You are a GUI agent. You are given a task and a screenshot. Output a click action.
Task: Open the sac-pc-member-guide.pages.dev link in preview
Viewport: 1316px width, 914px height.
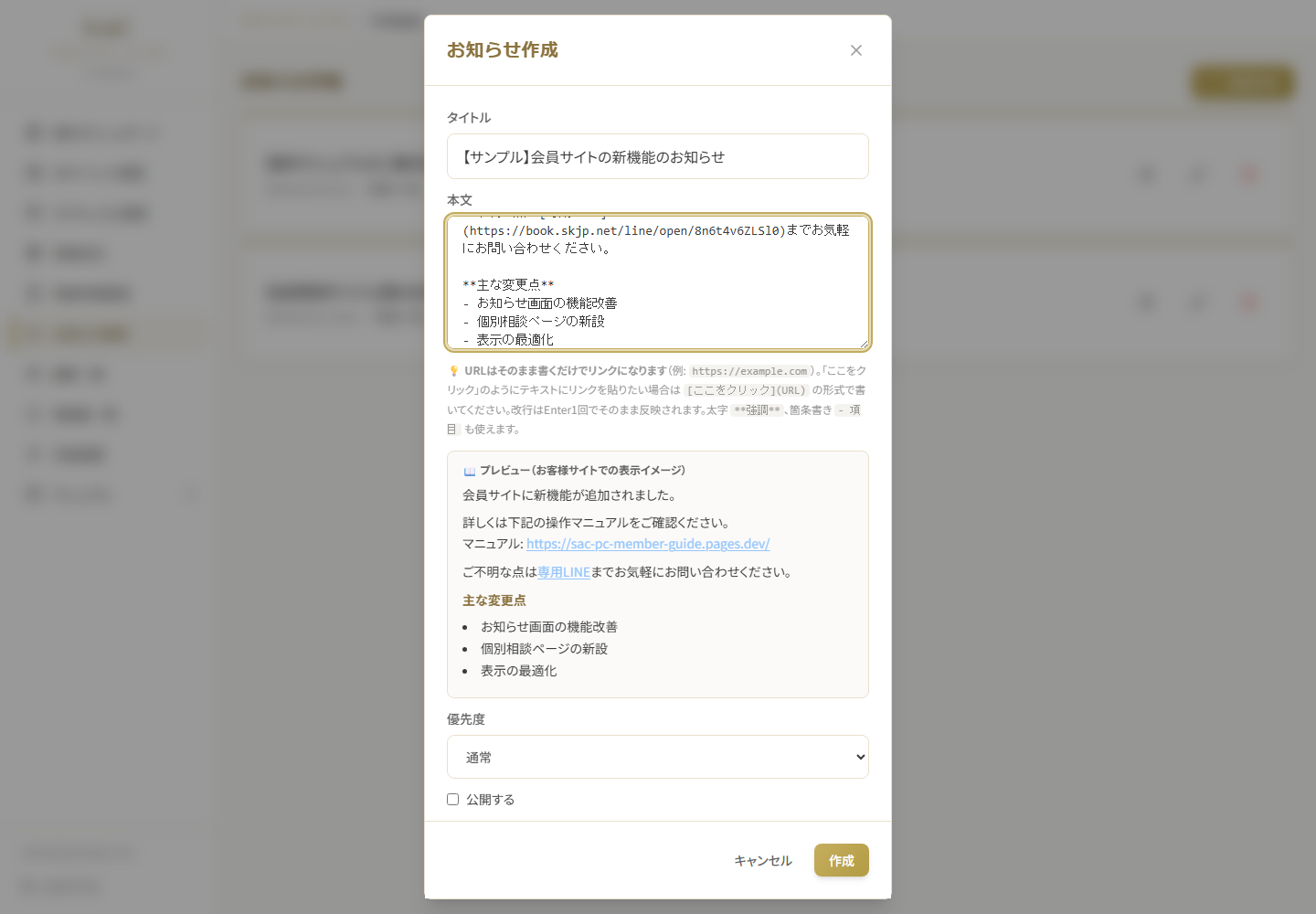pos(648,544)
